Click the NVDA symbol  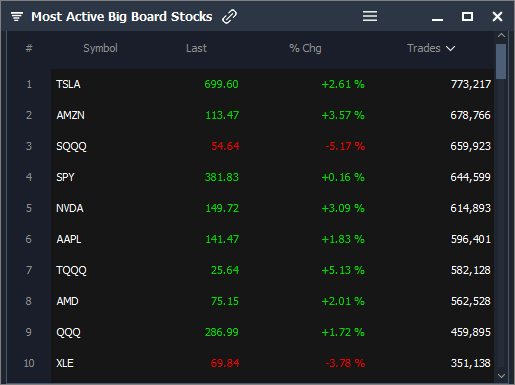70,208
